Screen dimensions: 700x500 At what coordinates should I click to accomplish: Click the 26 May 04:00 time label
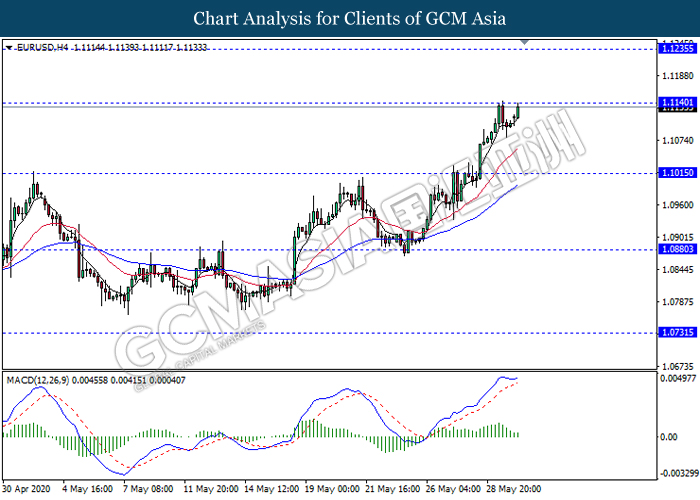coord(454,489)
